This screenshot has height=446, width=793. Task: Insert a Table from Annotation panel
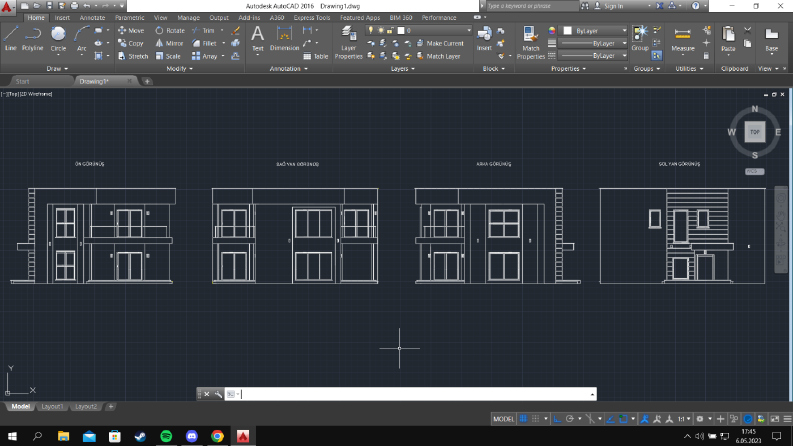[316, 56]
